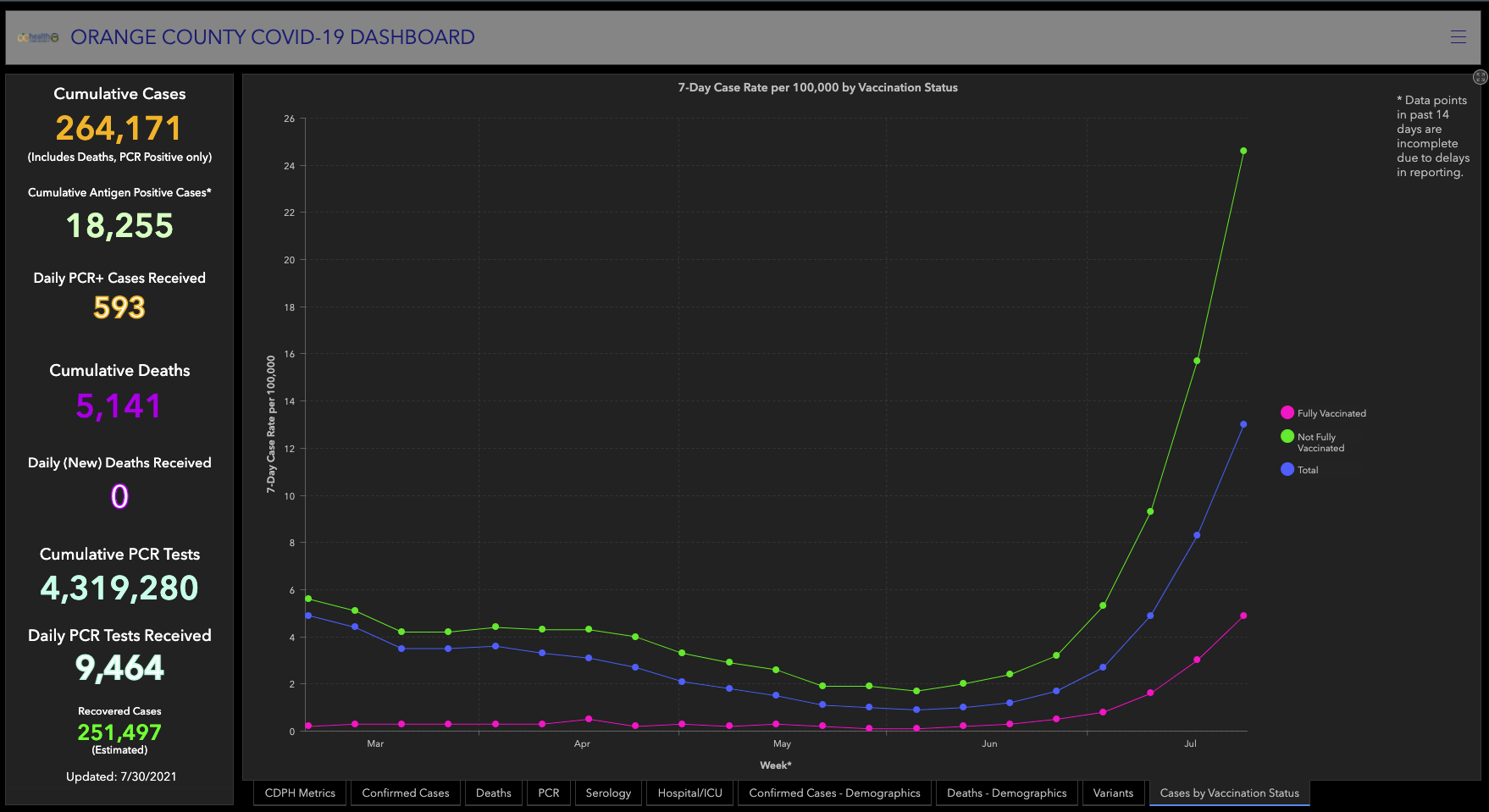Image resolution: width=1489 pixels, height=812 pixels.
Task: Click the Mar label on x-axis
Action: point(375,743)
